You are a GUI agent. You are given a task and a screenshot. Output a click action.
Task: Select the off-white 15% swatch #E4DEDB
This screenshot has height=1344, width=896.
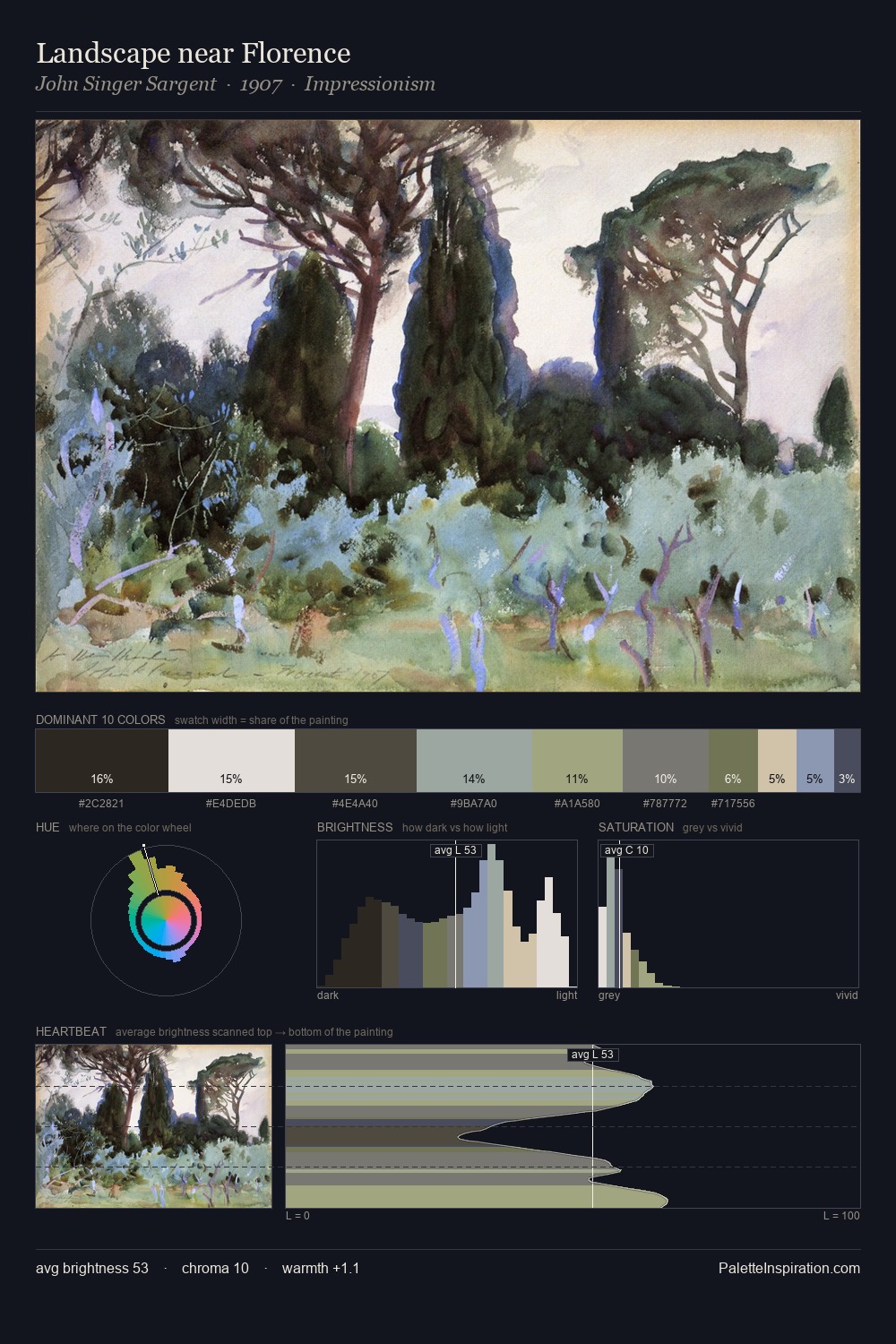[231, 761]
